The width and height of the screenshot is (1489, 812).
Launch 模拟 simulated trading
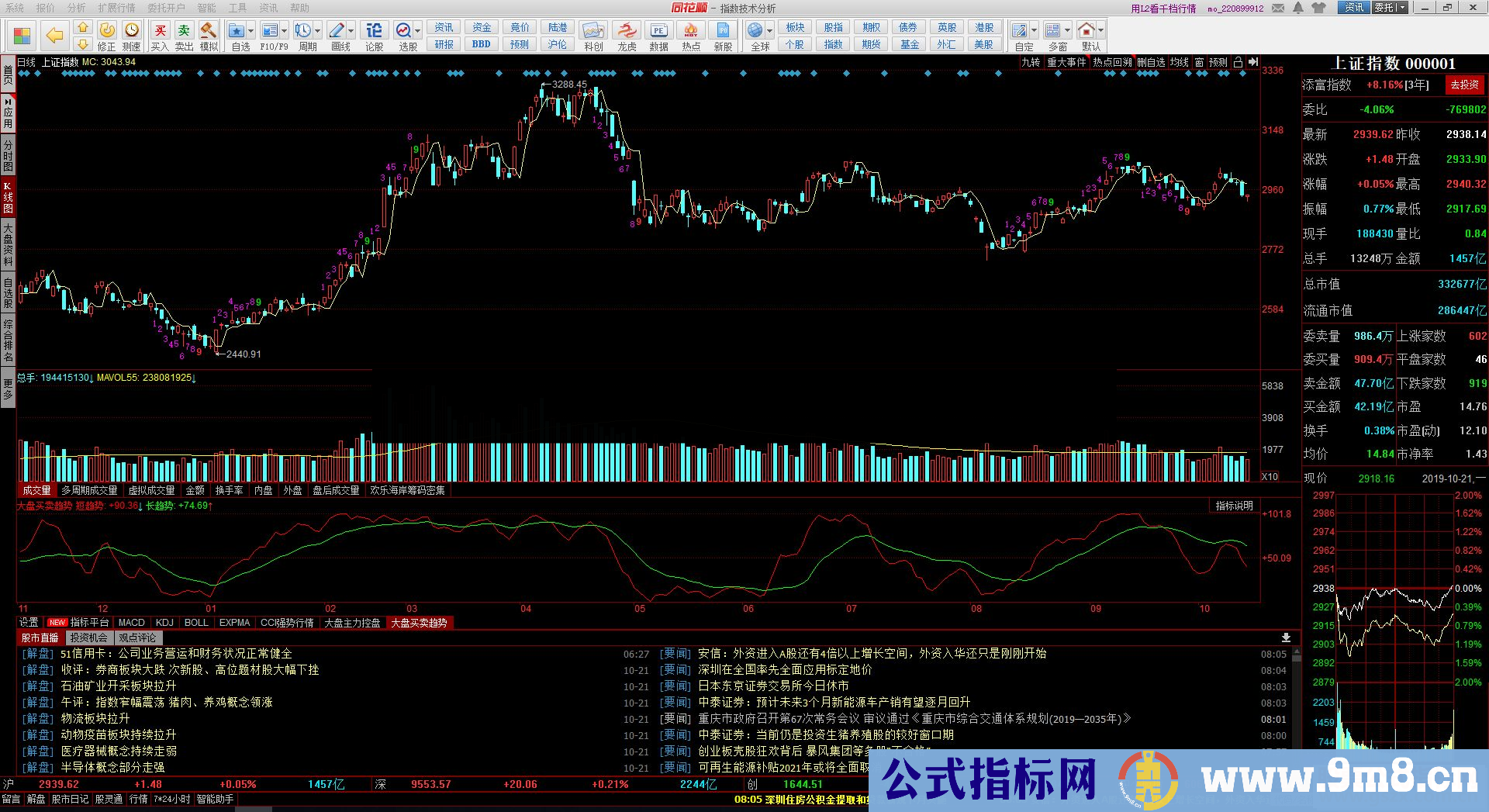(208, 30)
